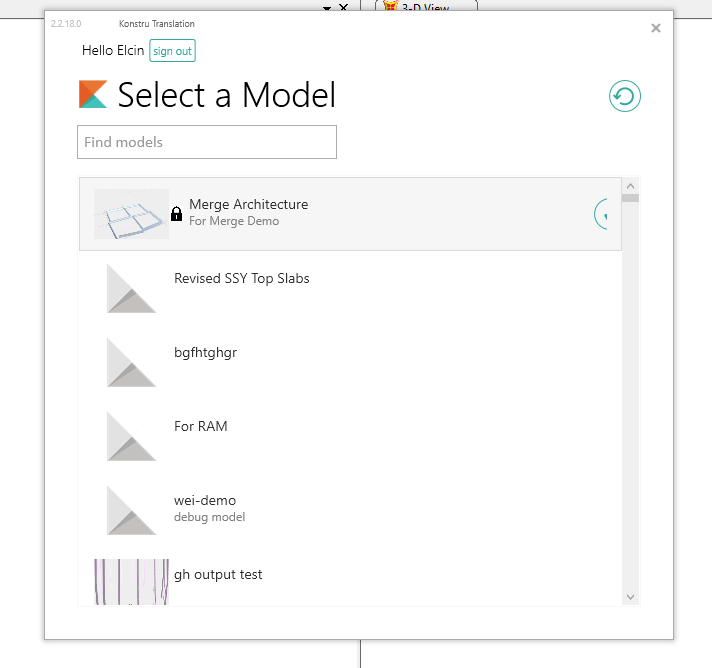Switch to the 3-D View tab

click(425, 7)
